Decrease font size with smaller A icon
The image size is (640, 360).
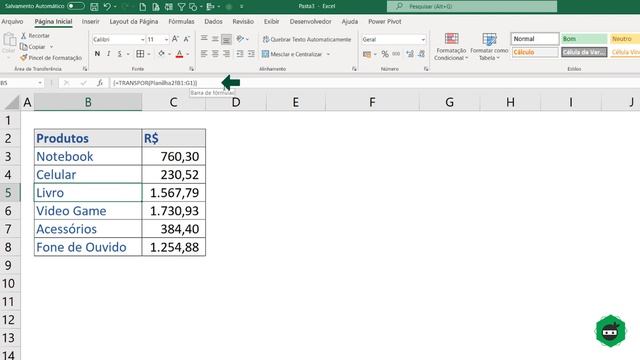(x=187, y=39)
